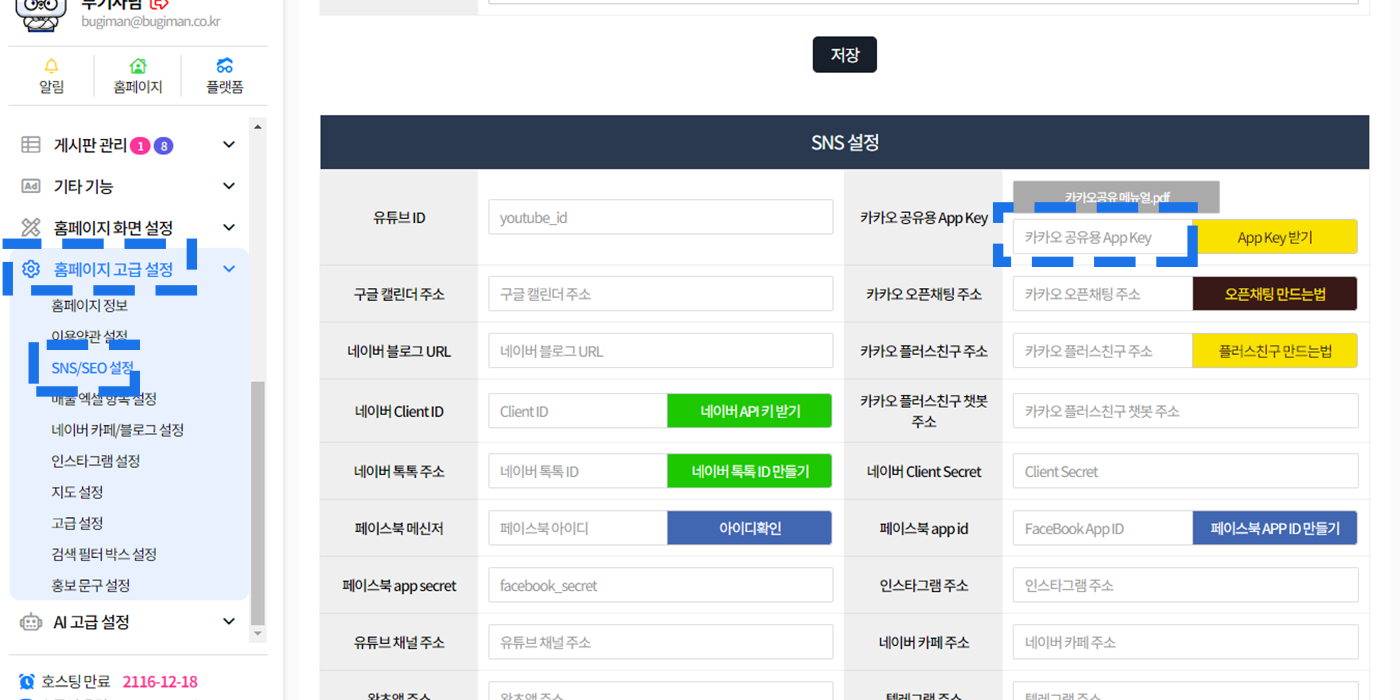Click the yellow App Key 받기 button

coord(1274,237)
